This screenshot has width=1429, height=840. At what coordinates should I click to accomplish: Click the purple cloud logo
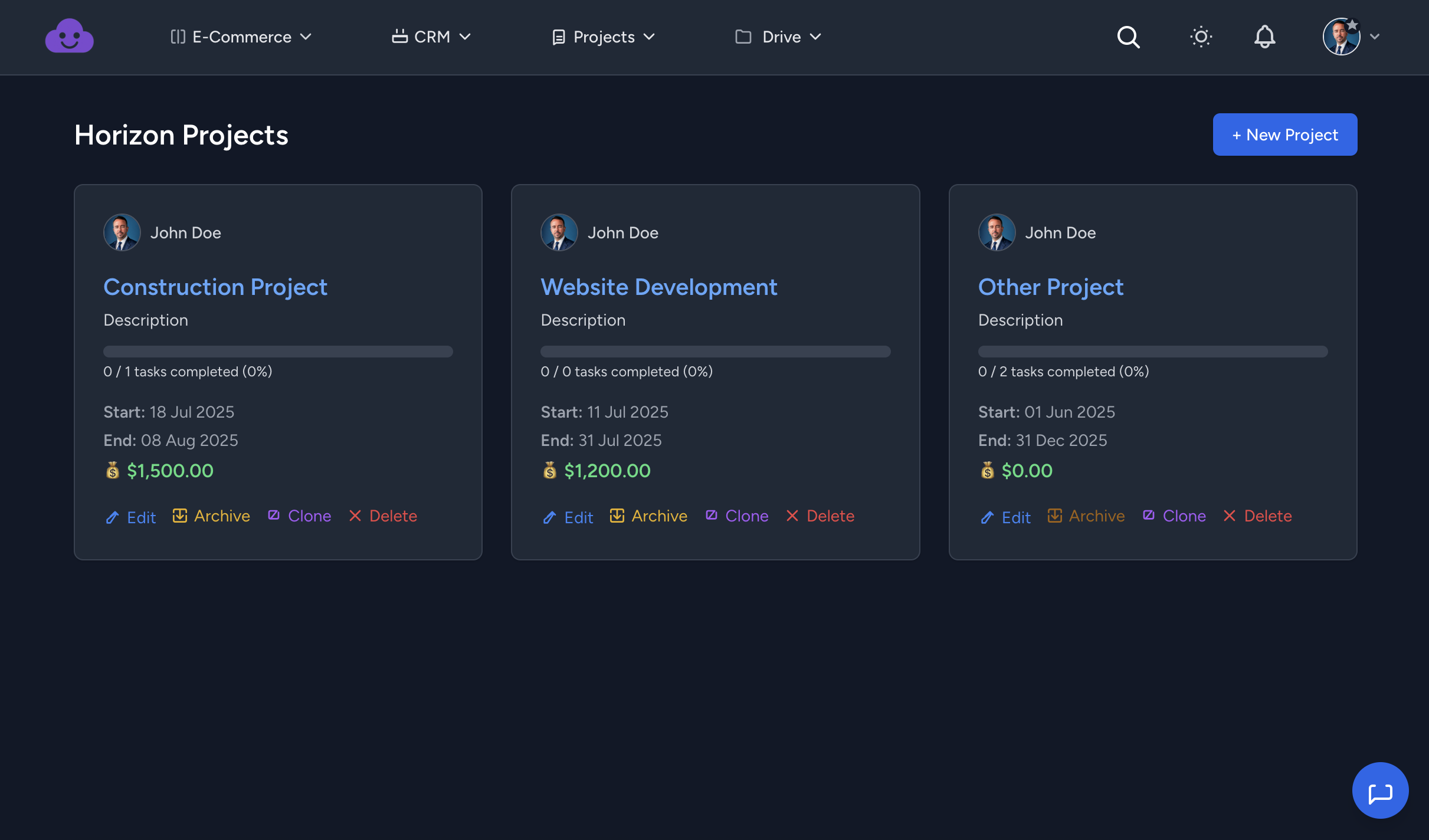point(70,37)
